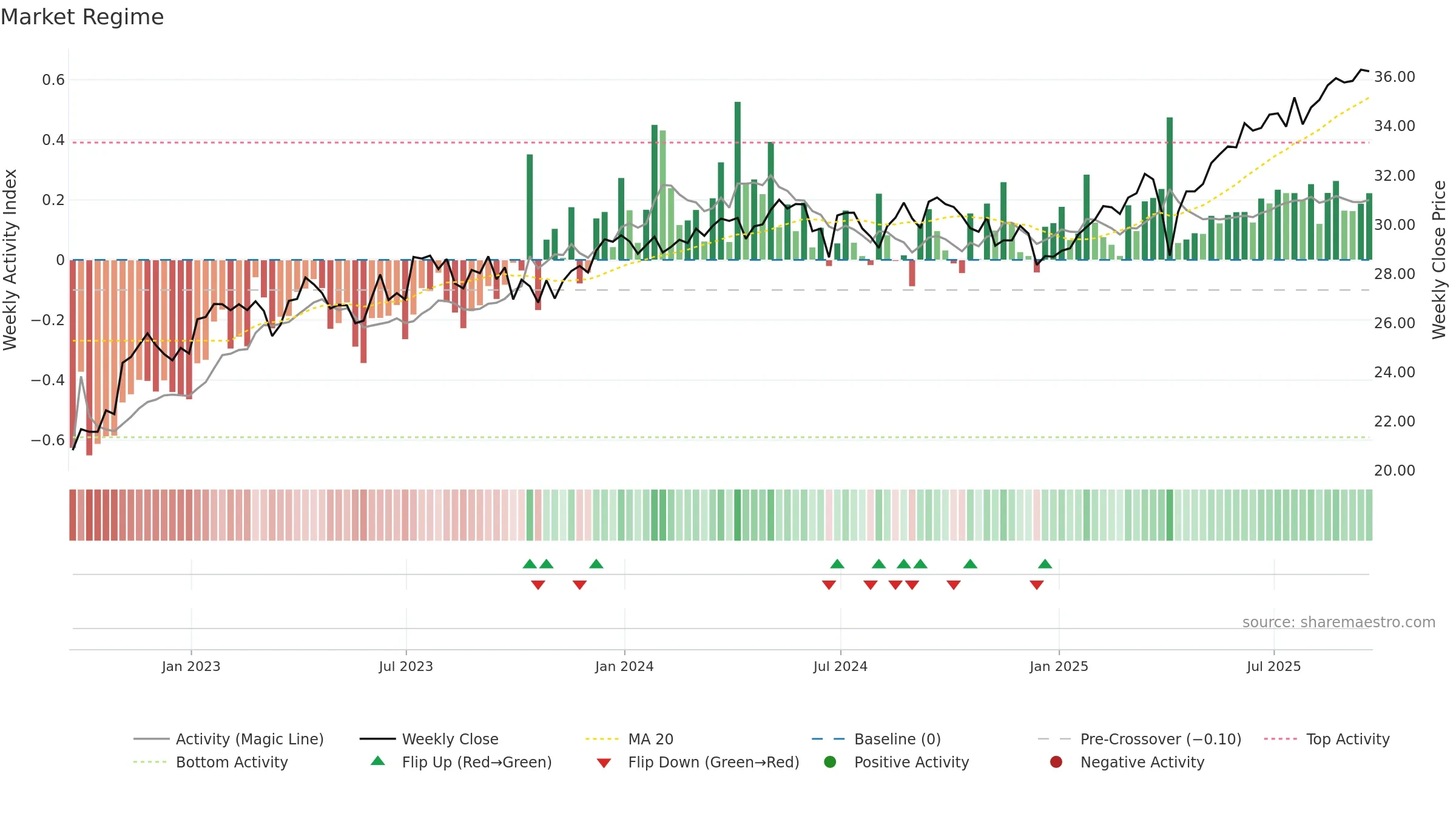Click the 0.4 tick on the activity axis
Screen dimensions: 1456x819
pyautogui.click(x=53, y=140)
